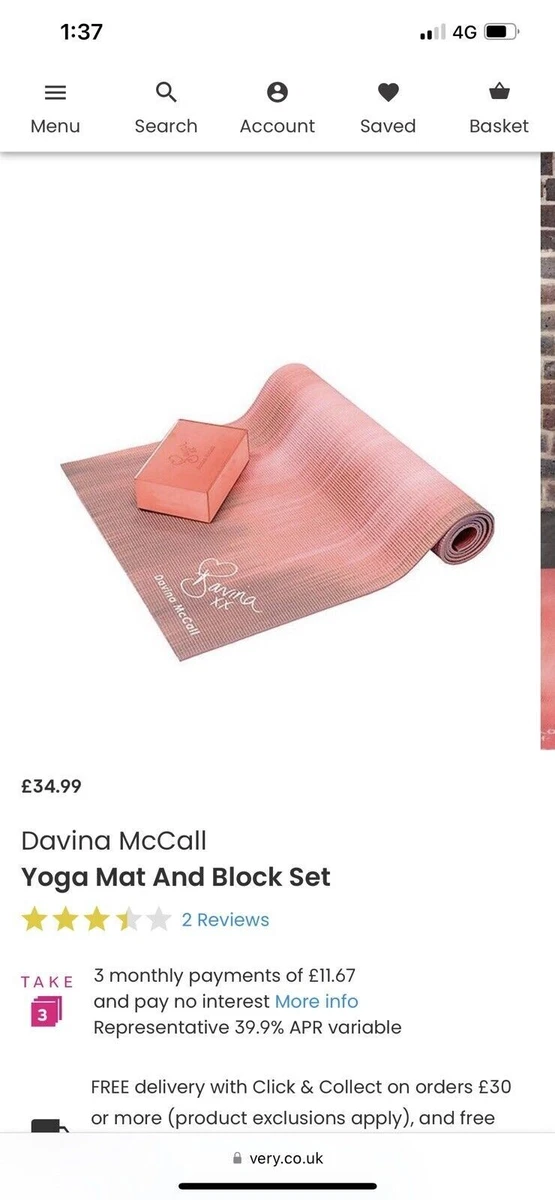Tap the signal strength bars
The image size is (555, 1200).
[433, 33]
